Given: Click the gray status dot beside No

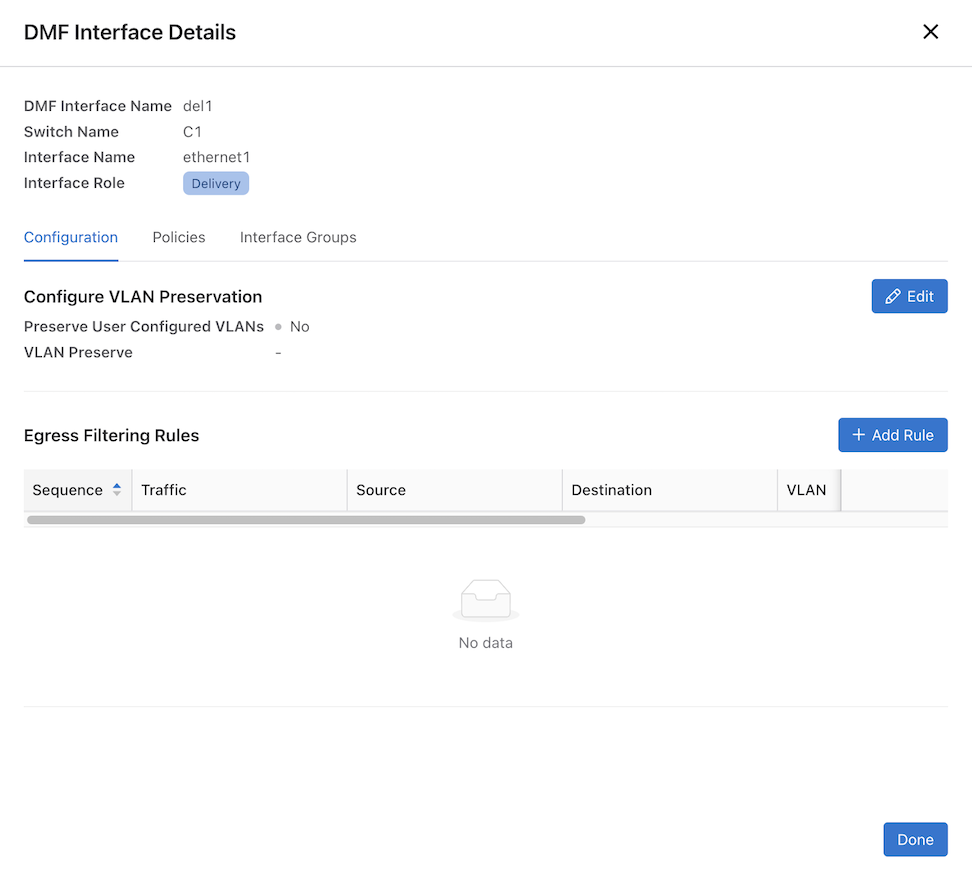Looking at the screenshot, I should point(278,327).
